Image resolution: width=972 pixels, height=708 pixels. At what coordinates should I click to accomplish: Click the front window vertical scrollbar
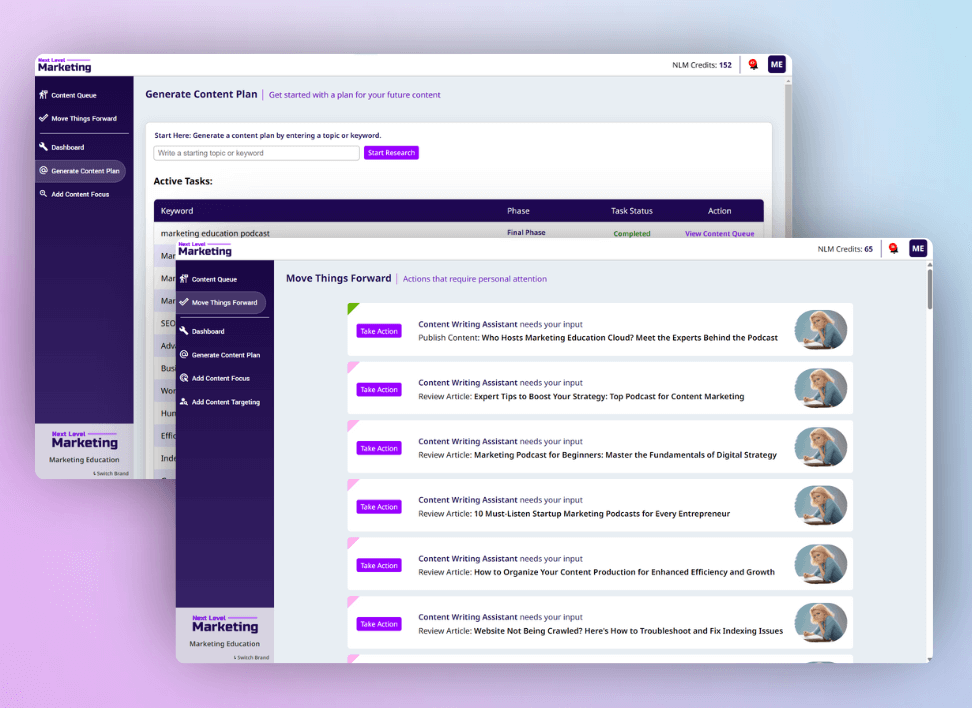pyautogui.click(x=929, y=290)
